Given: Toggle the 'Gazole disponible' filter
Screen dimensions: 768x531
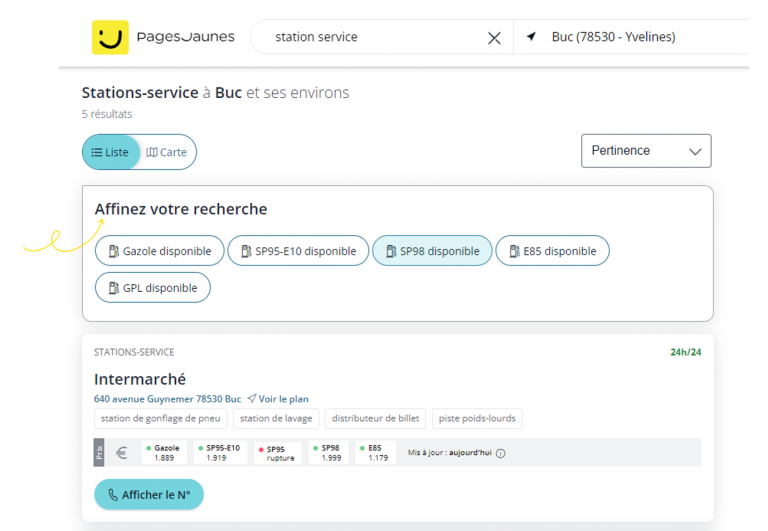Looking at the screenshot, I should click(160, 251).
